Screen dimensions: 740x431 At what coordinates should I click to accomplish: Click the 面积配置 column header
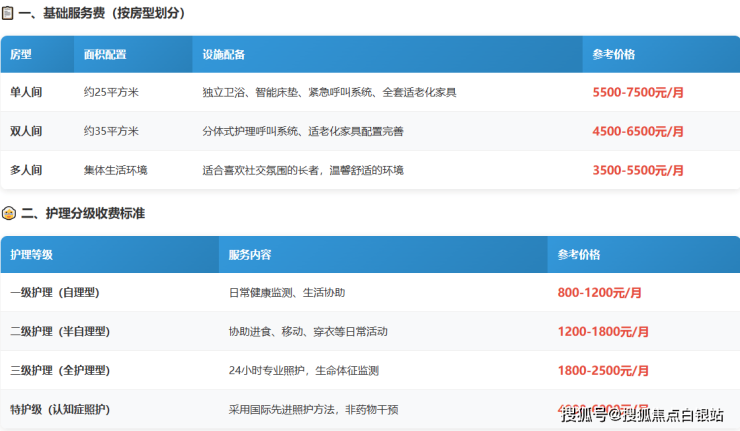105,54
